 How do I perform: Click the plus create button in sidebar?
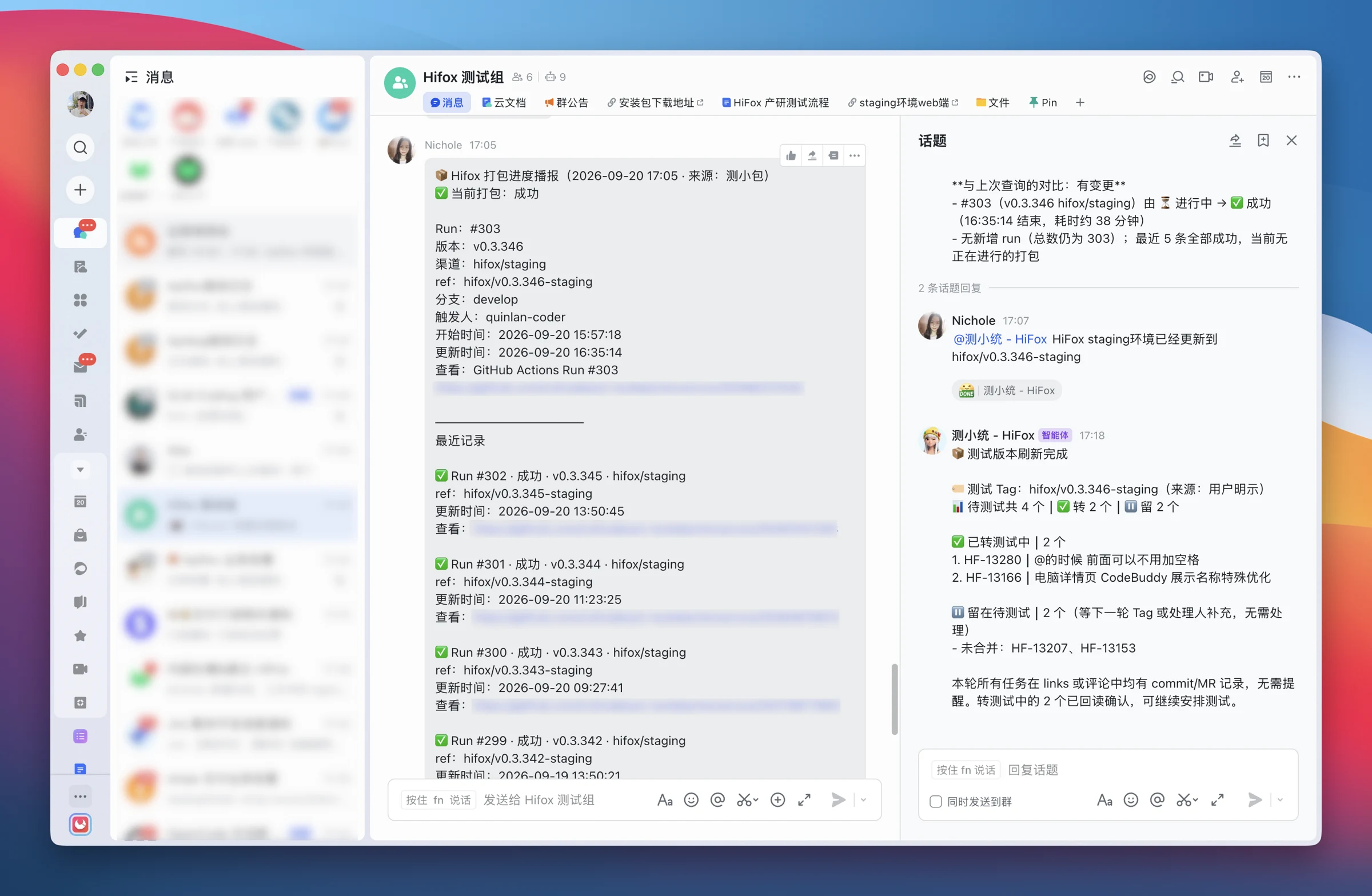(80, 190)
